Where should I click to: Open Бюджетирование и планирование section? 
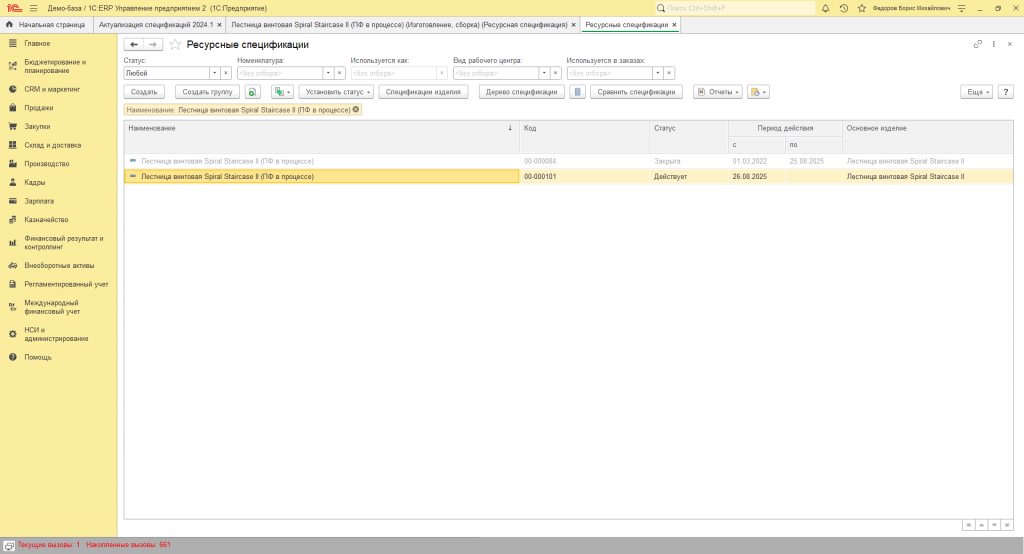pos(56,66)
